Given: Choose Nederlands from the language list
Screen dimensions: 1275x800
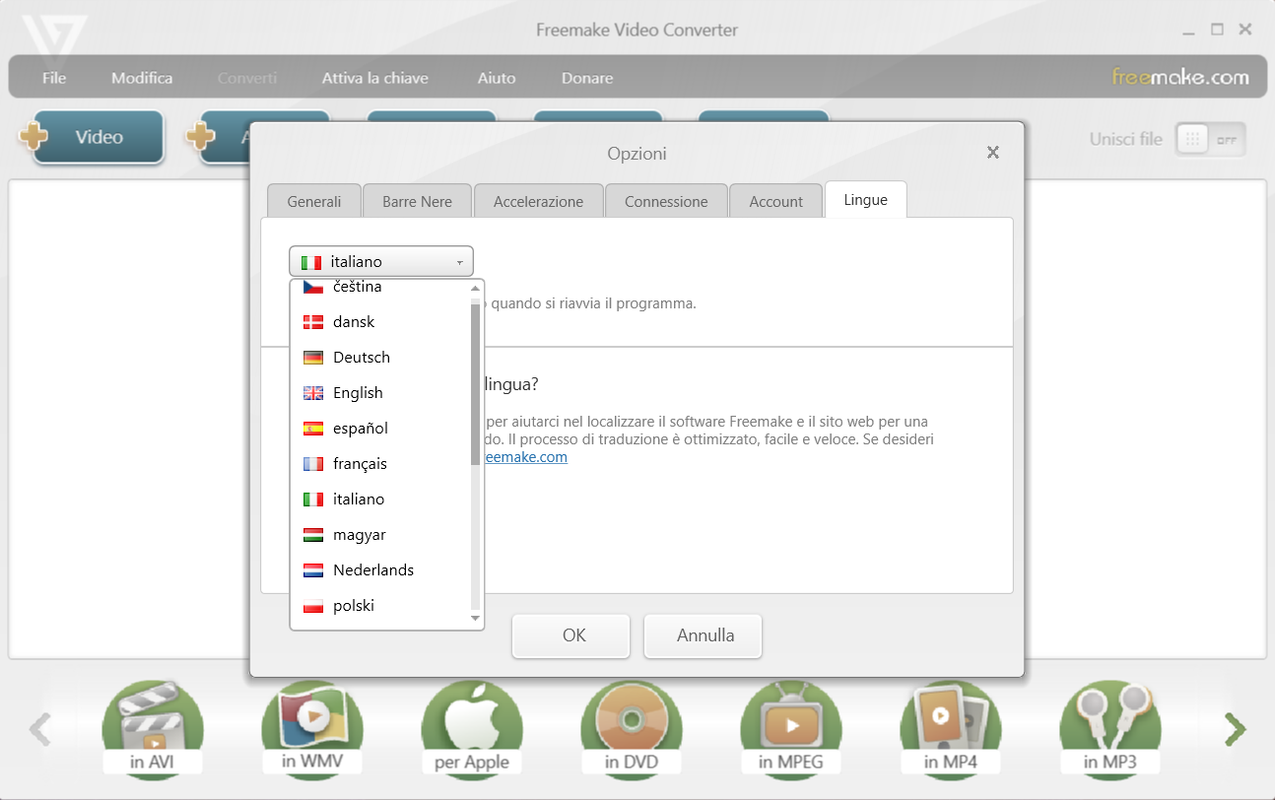Looking at the screenshot, I should [x=380, y=570].
